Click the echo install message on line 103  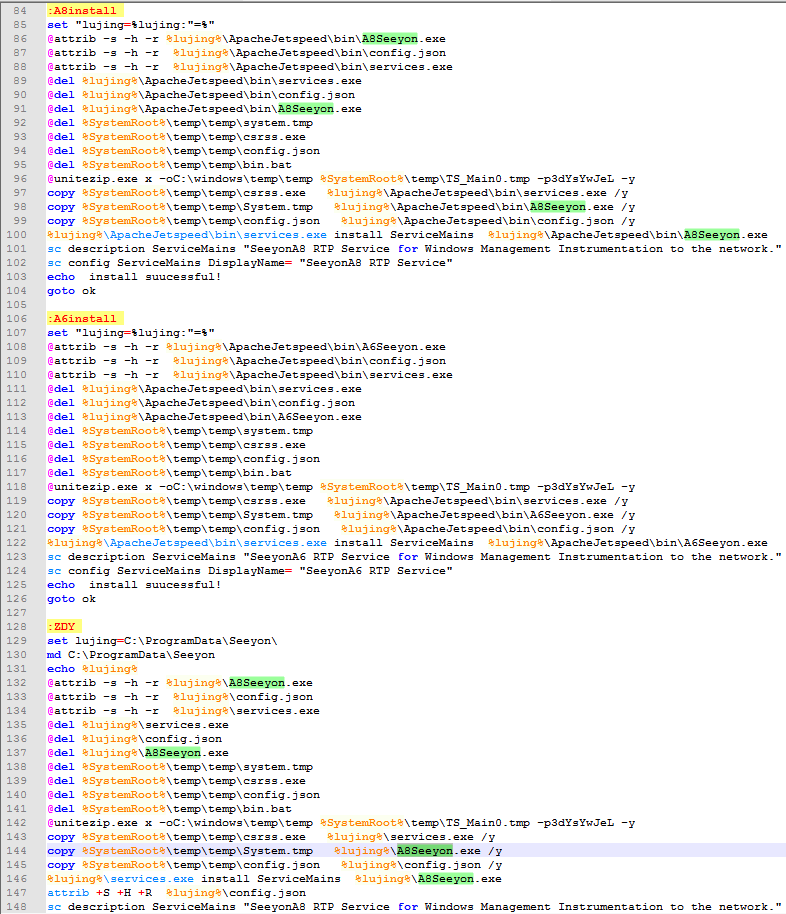[134, 277]
